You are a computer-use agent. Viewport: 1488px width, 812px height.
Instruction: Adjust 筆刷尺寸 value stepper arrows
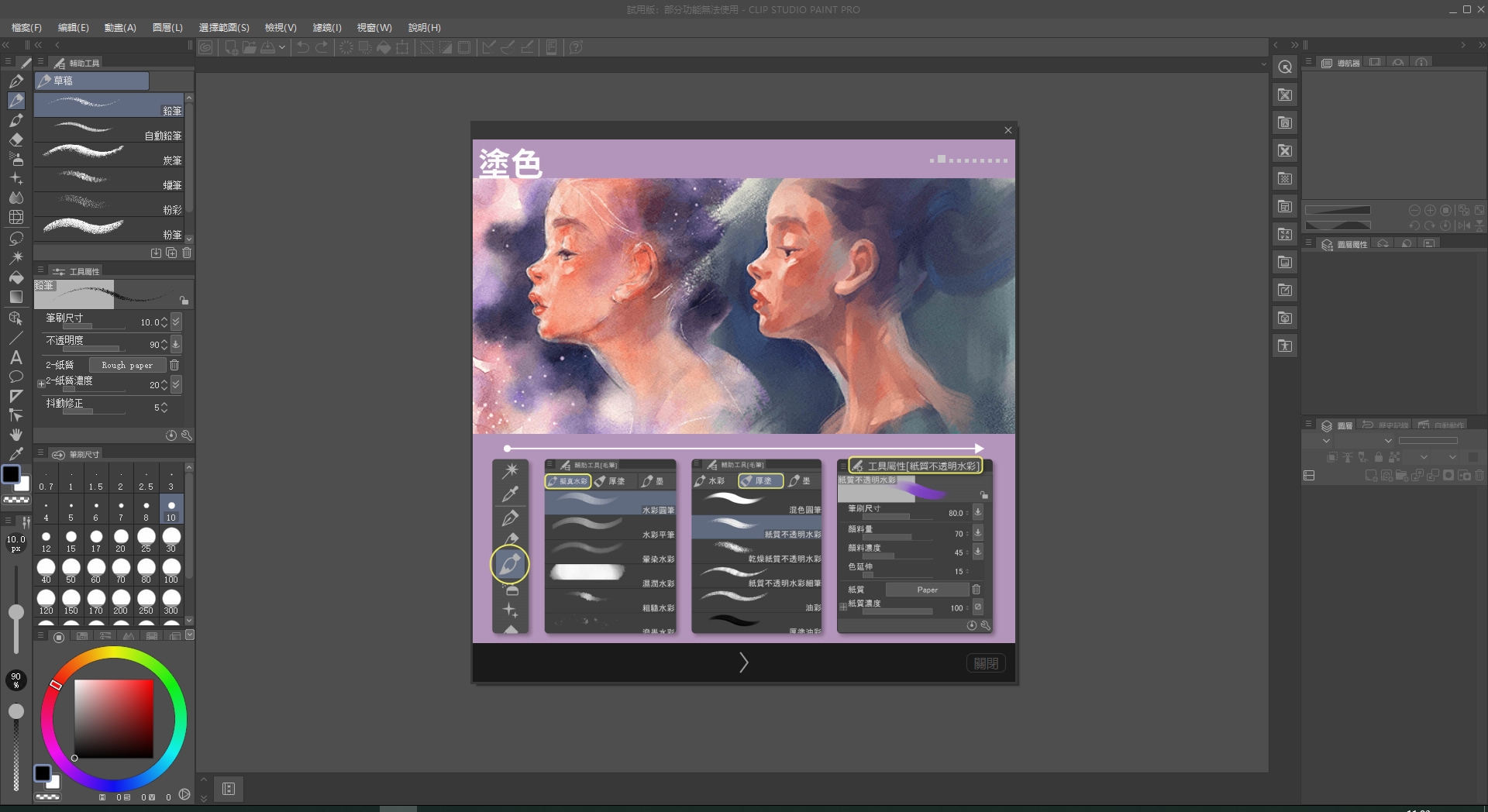pyautogui.click(x=164, y=322)
